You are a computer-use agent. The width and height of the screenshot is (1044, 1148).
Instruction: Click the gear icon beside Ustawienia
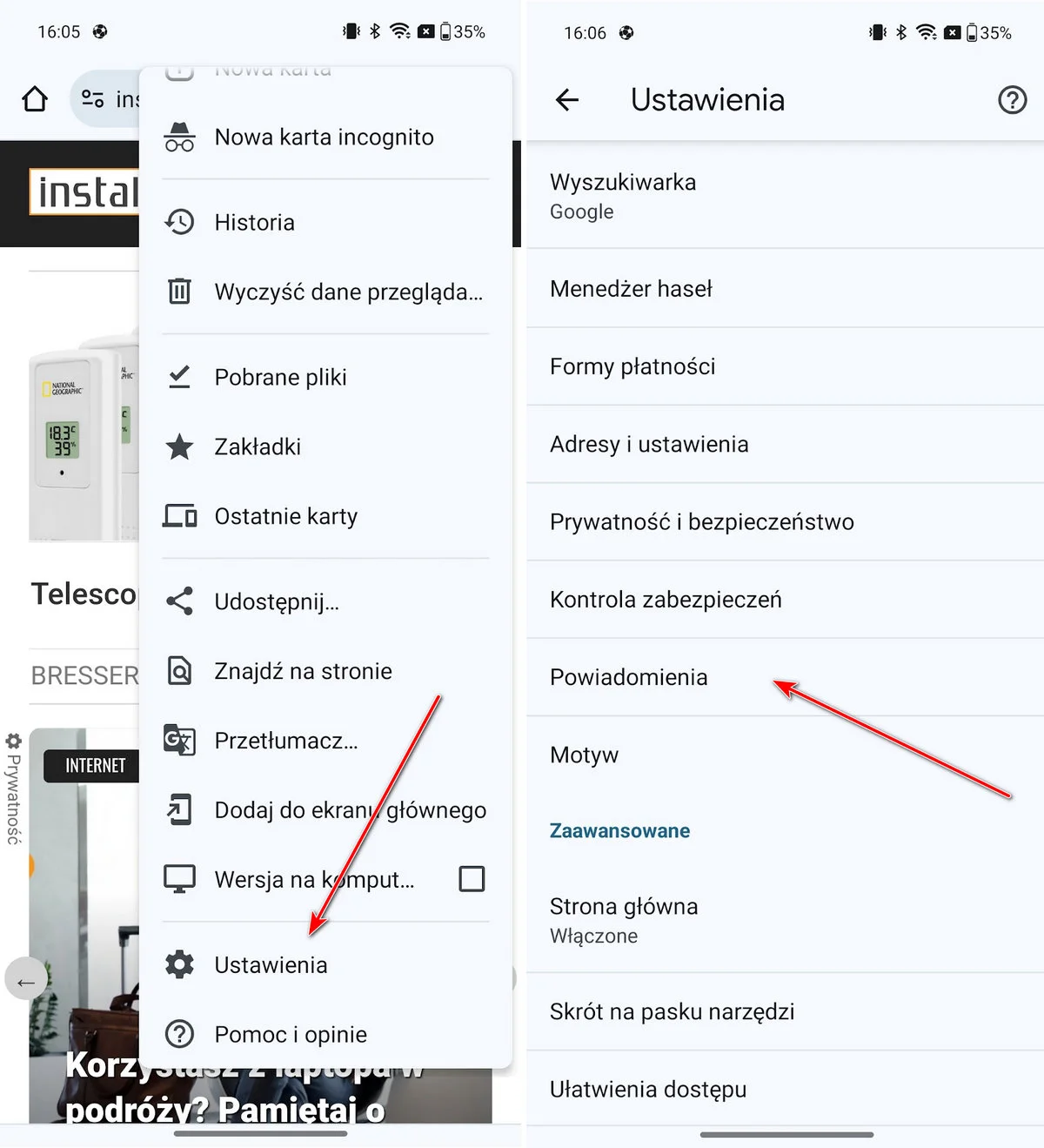[179, 964]
